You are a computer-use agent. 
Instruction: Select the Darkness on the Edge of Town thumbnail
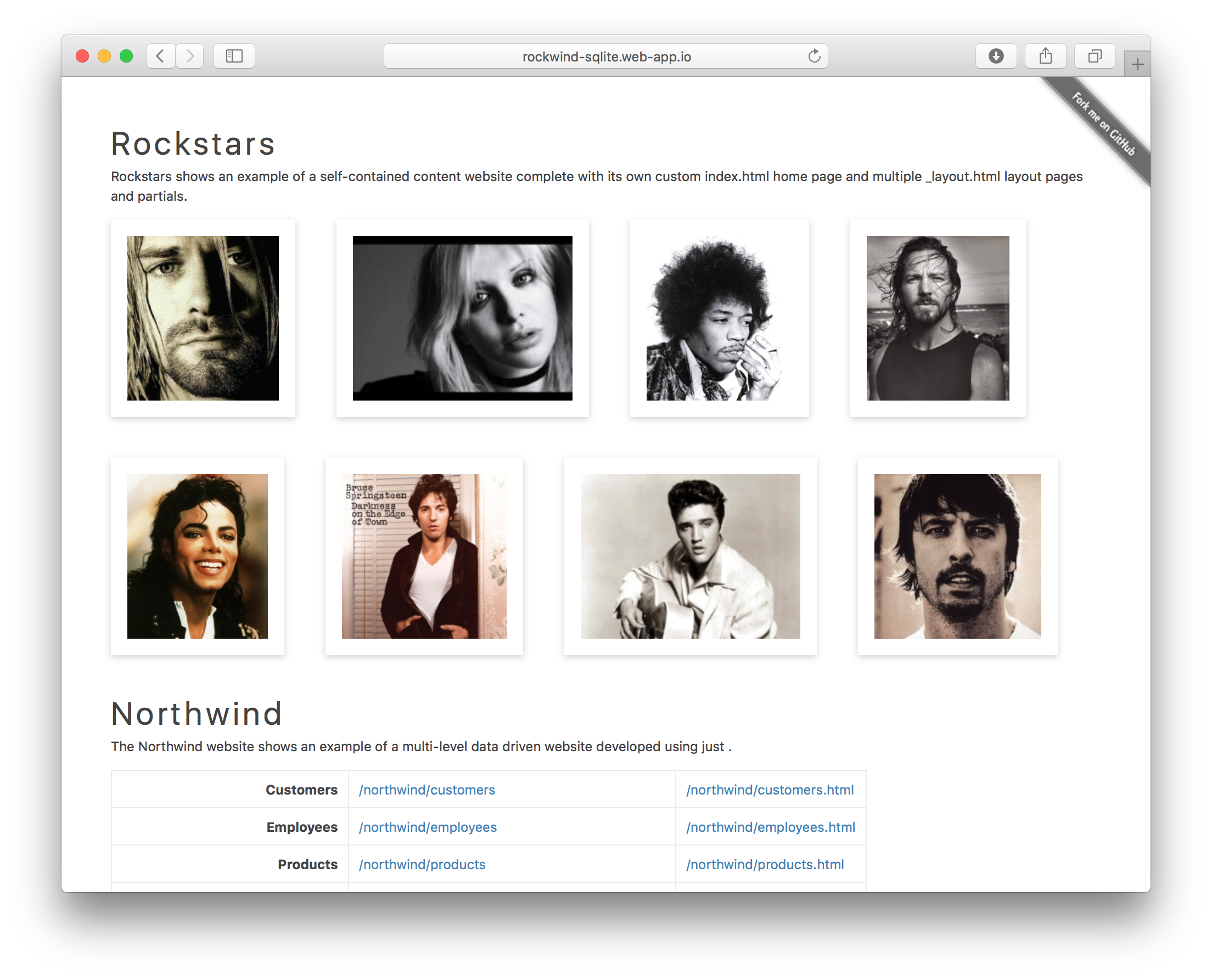click(424, 556)
